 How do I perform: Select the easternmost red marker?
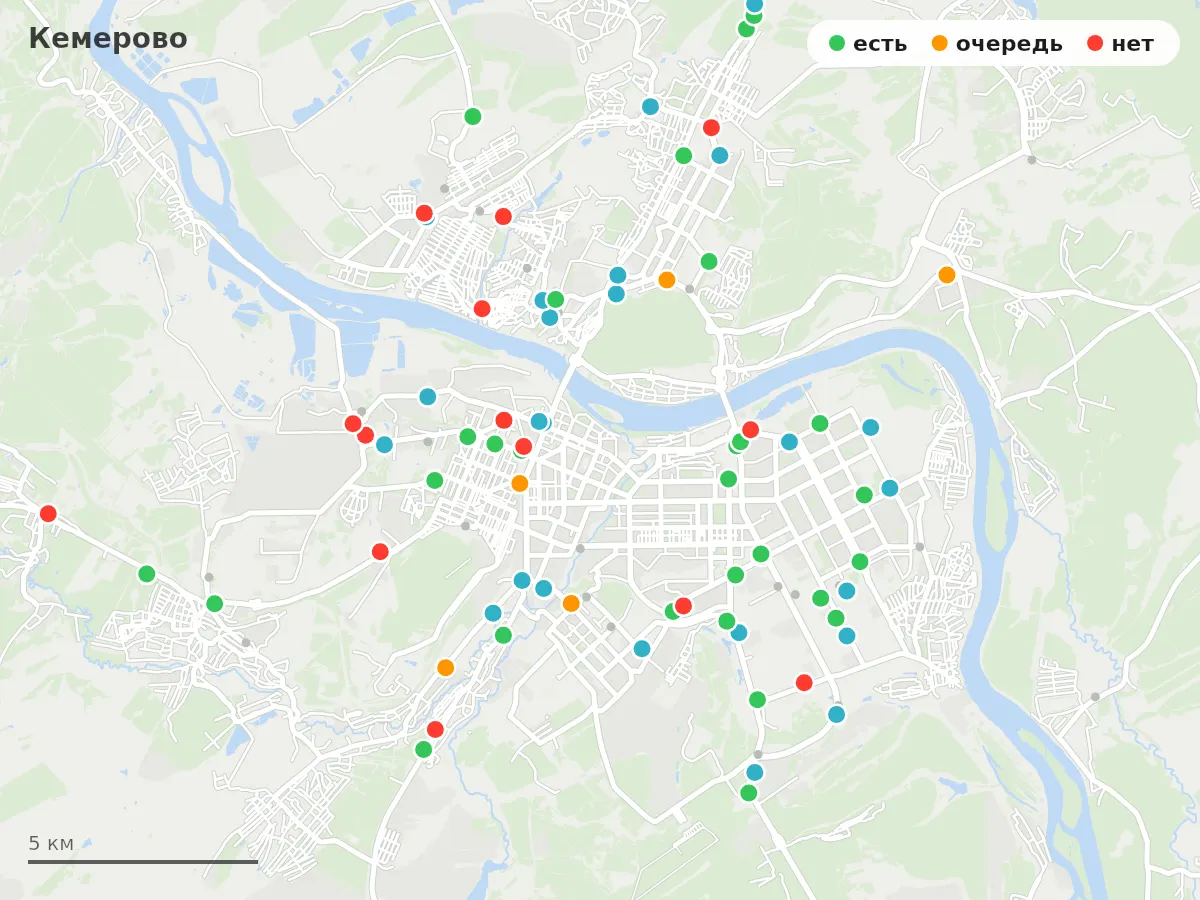click(x=804, y=682)
